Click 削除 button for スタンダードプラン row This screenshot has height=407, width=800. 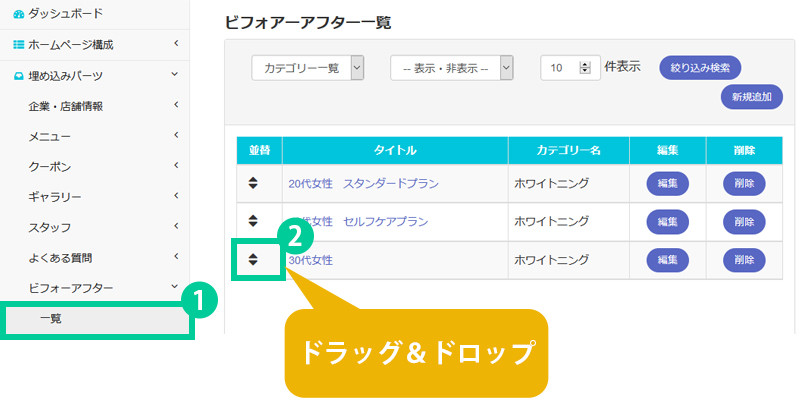pyautogui.click(x=743, y=184)
